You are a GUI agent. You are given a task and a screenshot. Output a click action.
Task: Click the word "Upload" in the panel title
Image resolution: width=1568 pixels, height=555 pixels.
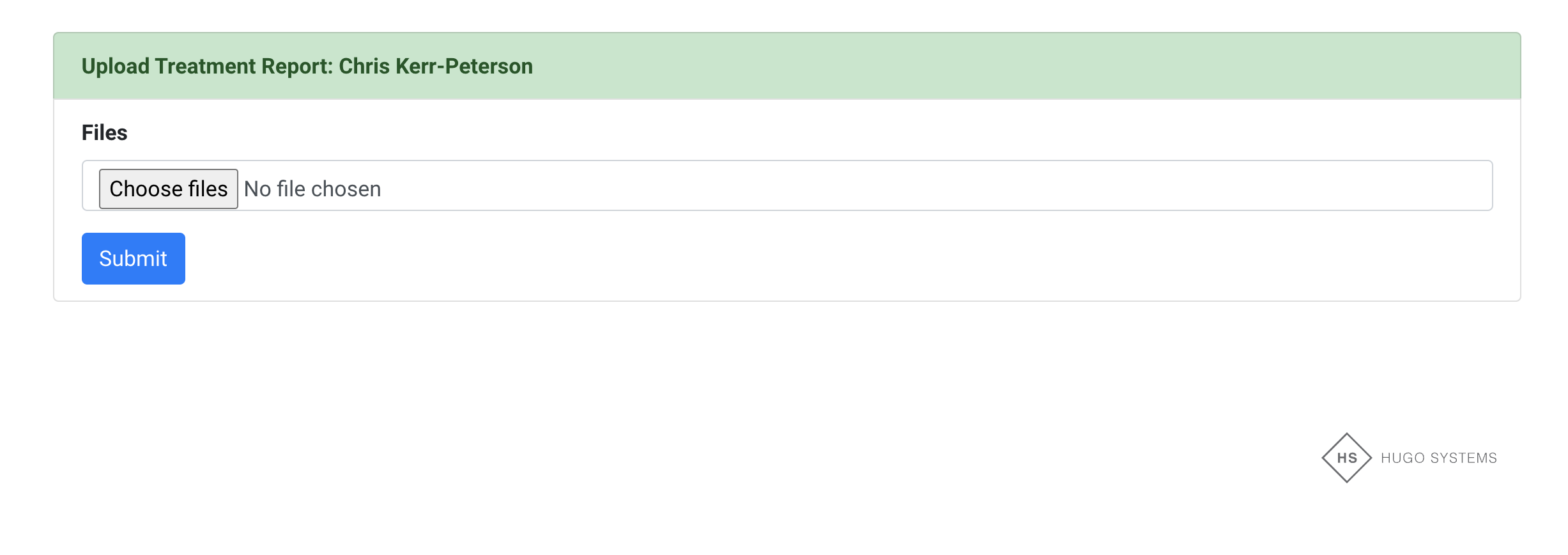[x=116, y=66]
